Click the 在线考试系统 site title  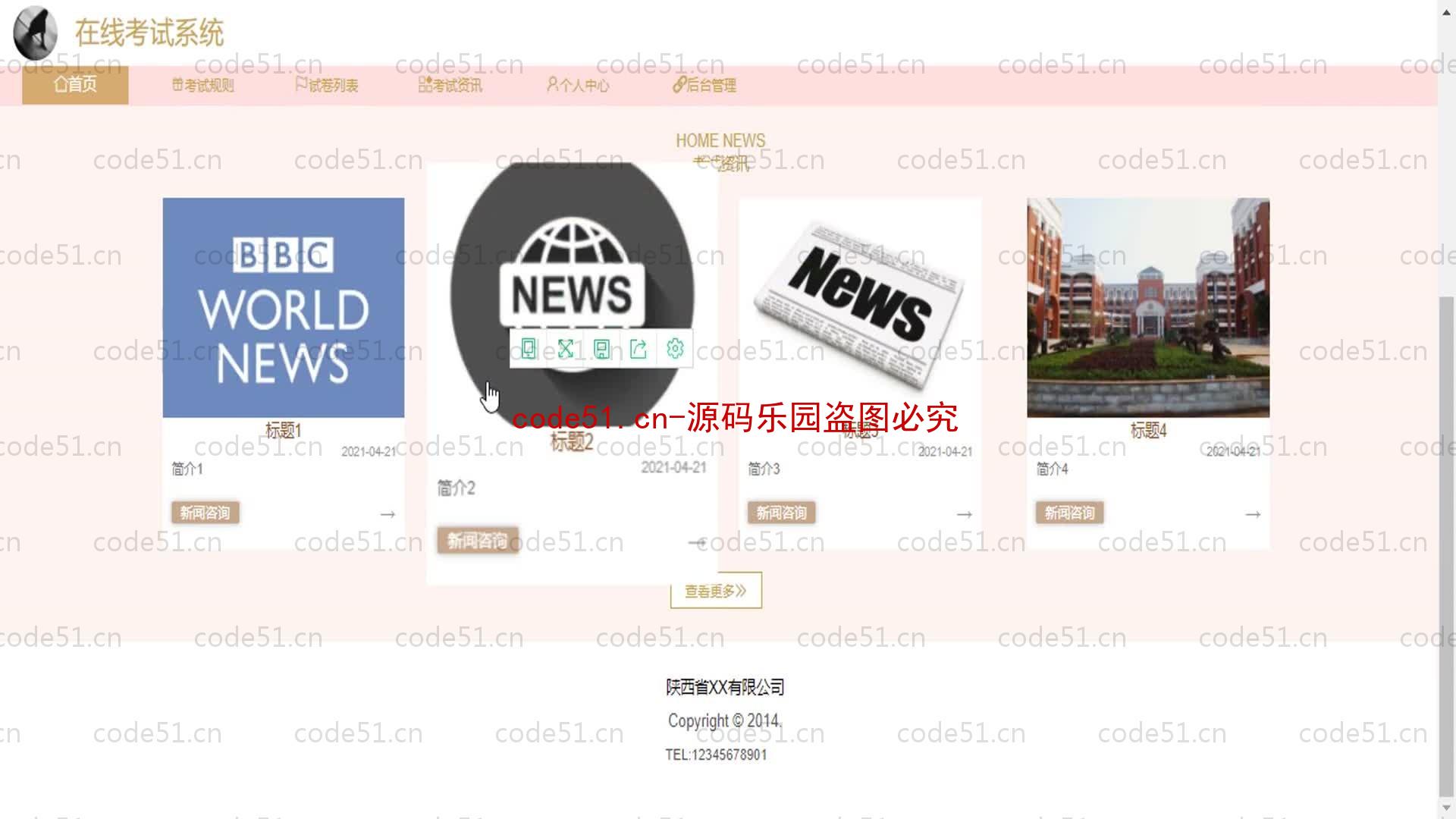(x=149, y=33)
